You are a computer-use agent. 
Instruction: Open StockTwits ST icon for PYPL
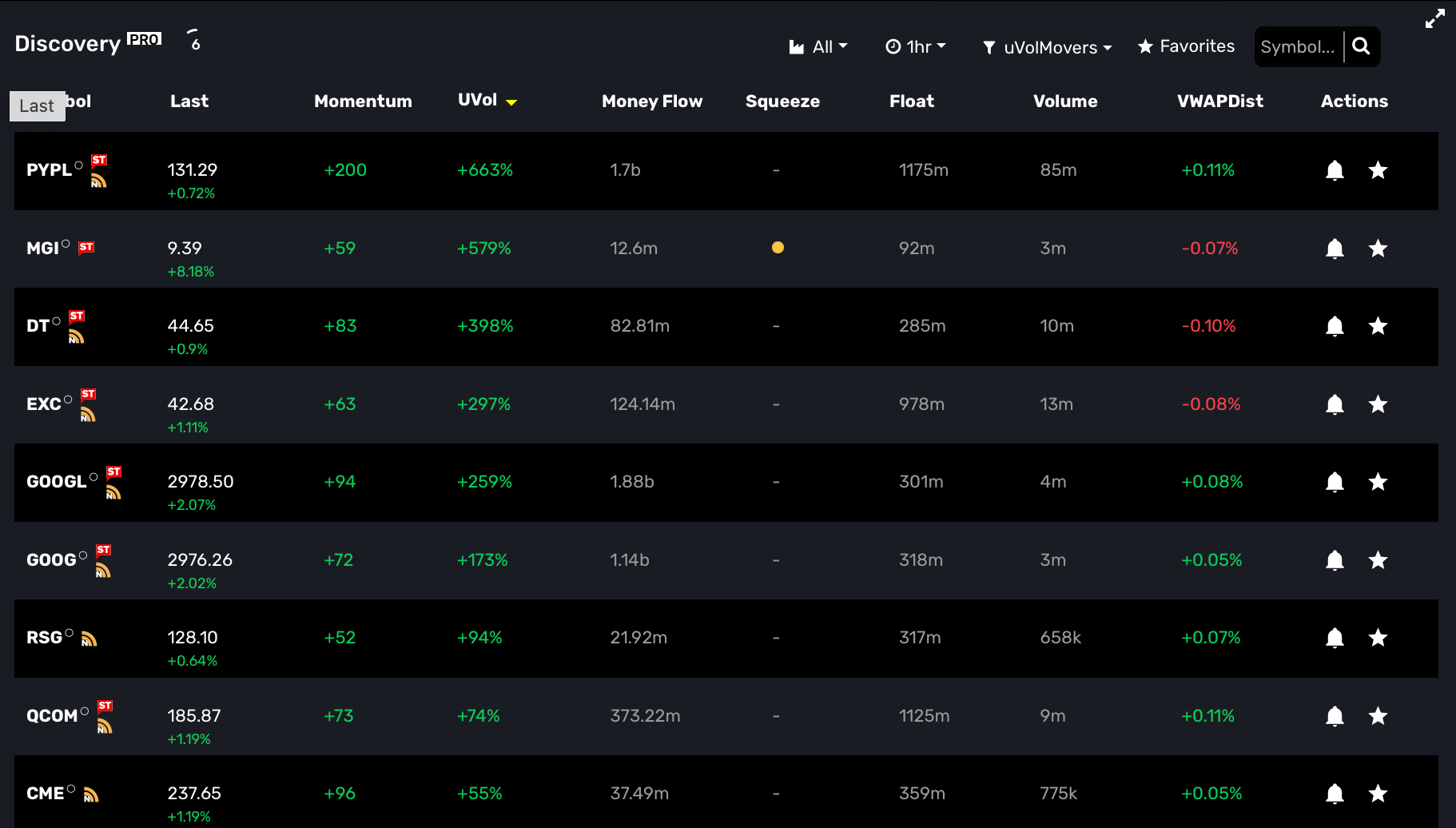pos(99,160)
